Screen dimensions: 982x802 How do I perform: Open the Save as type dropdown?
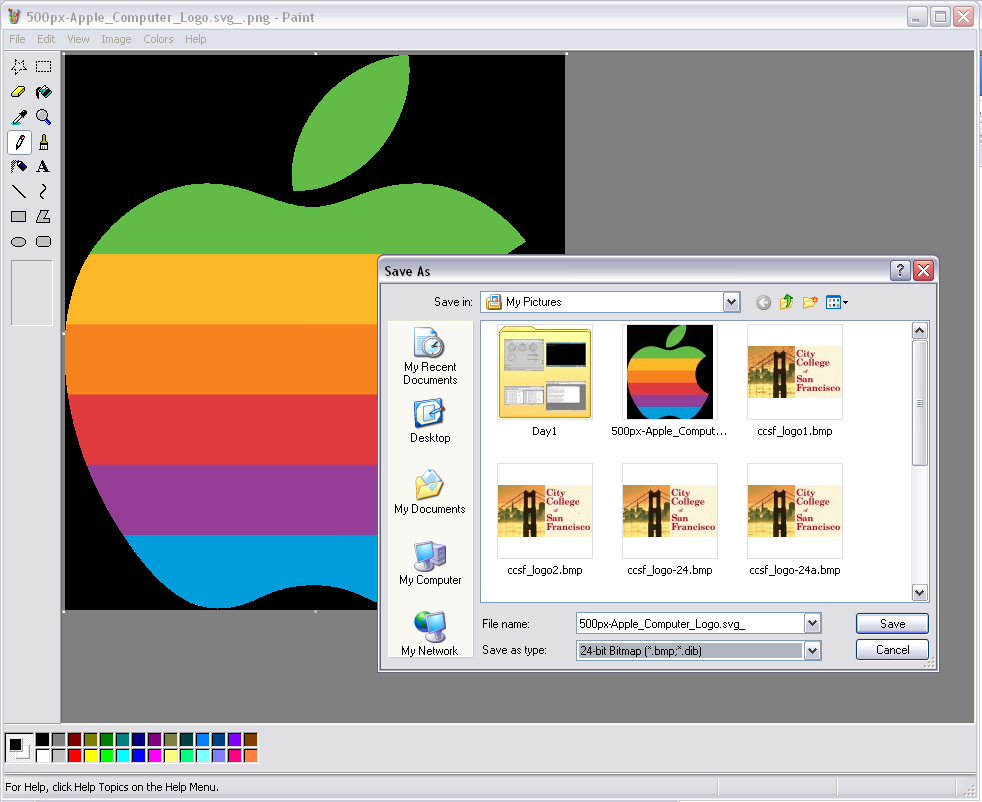coord(812,650)
